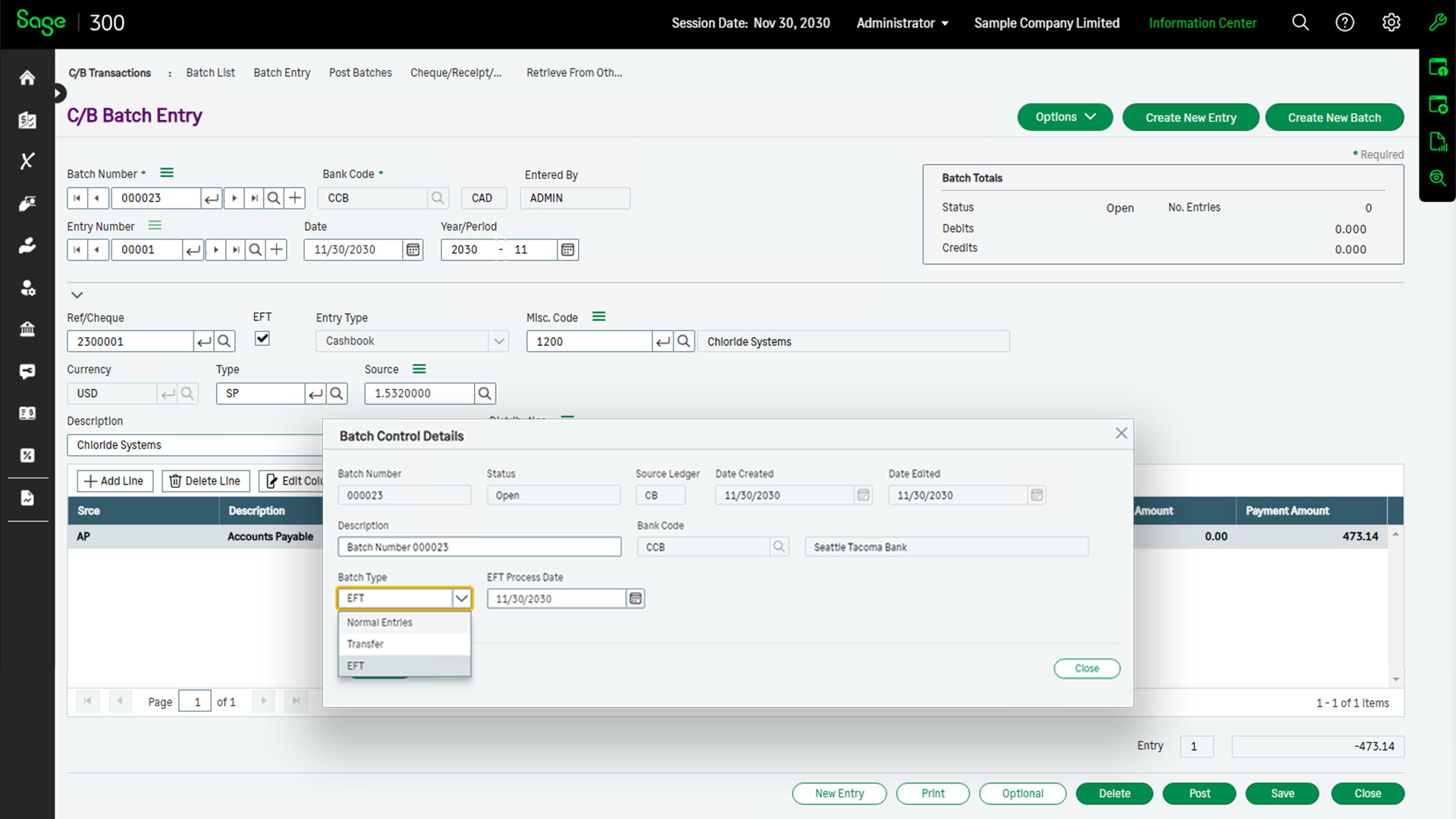Choose Transfer in the Batch Type dropdown
This screenshot has height=819, width=1456.
(x=366, y=644)
